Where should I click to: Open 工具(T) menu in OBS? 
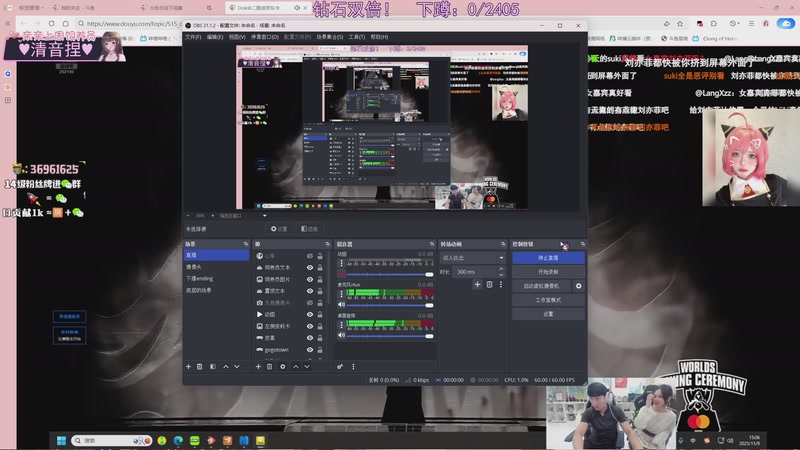click(357, 37)
